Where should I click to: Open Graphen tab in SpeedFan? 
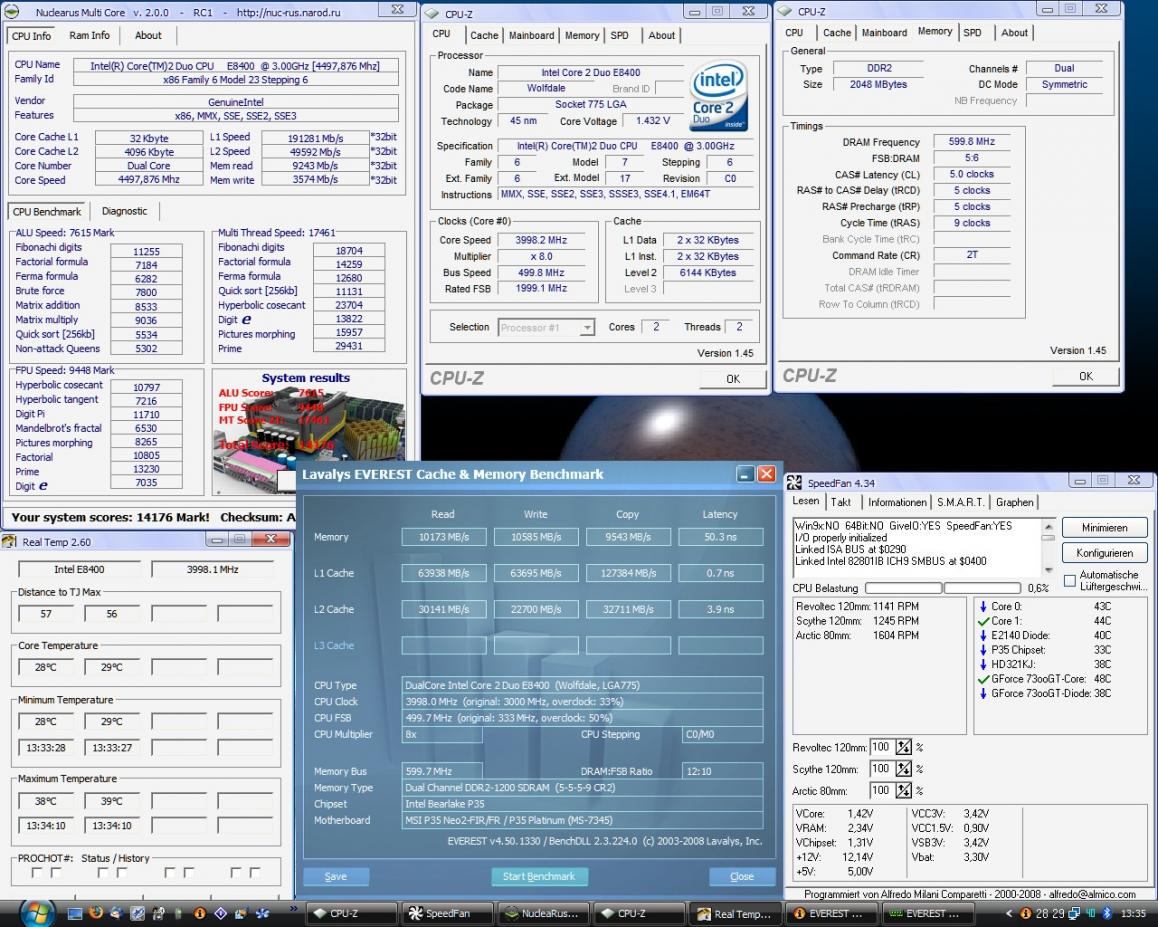pyautogui.click(x=1014, y=502)
